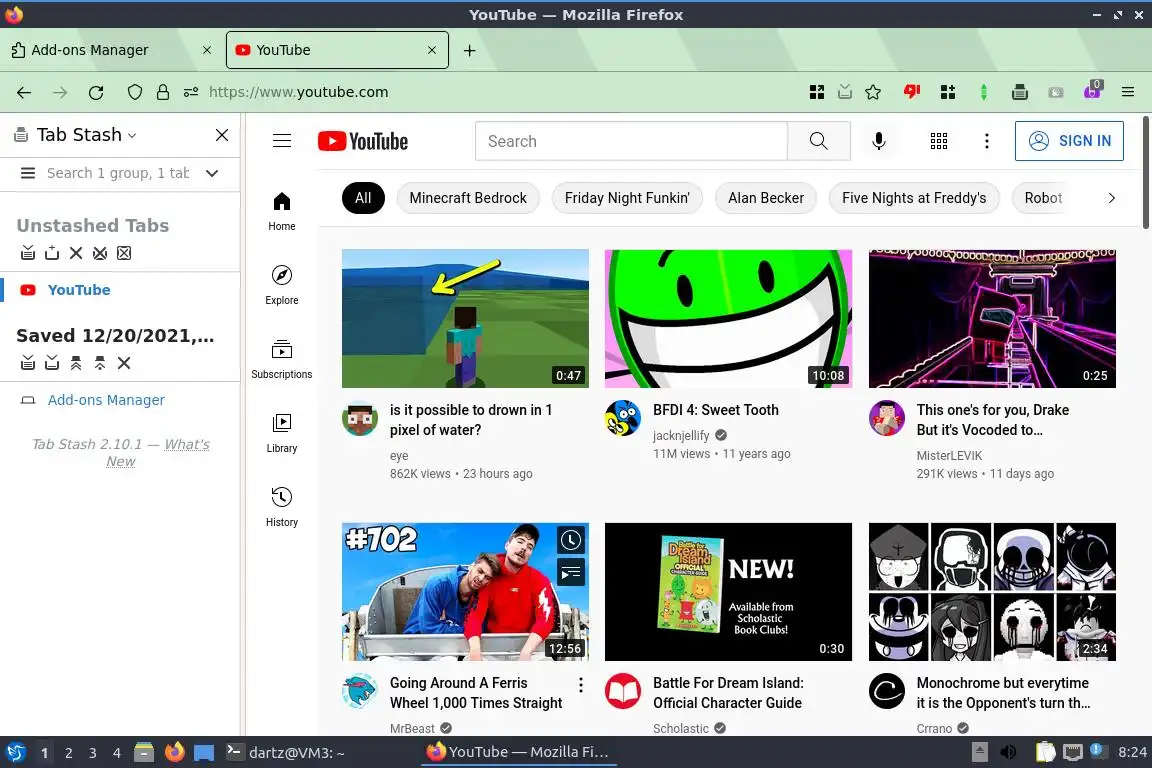Viewport: 1152px width, 768px height.
Task: Sign in to YouTube
Action: [x=1069, y=141]
